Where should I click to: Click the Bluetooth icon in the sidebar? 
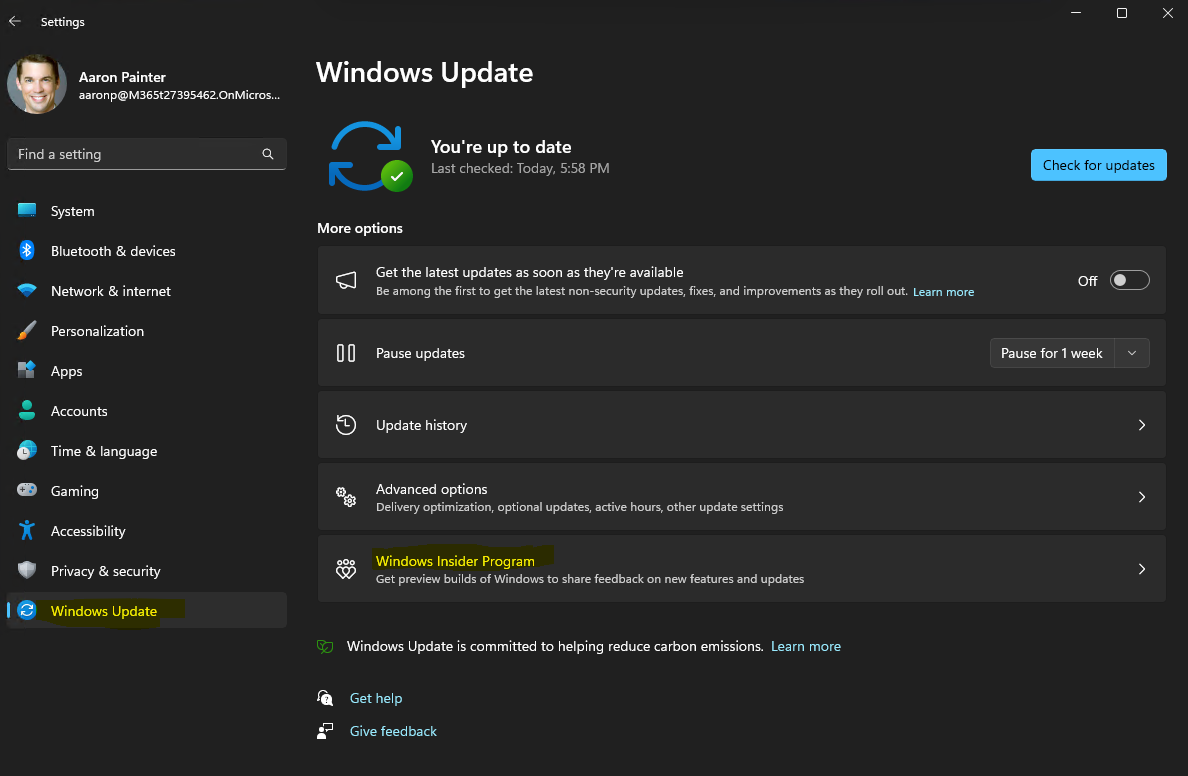click(x=27, y=250)
